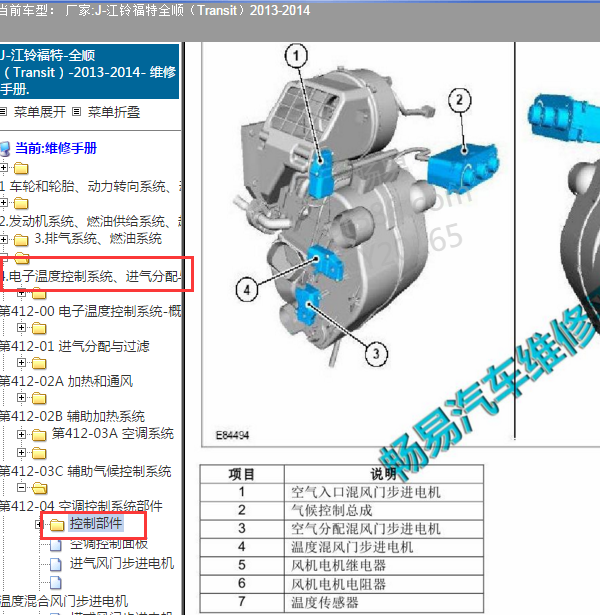Click document icon beside 进气风门步进电机
600x615 pixels.
[x=56, y=564]
